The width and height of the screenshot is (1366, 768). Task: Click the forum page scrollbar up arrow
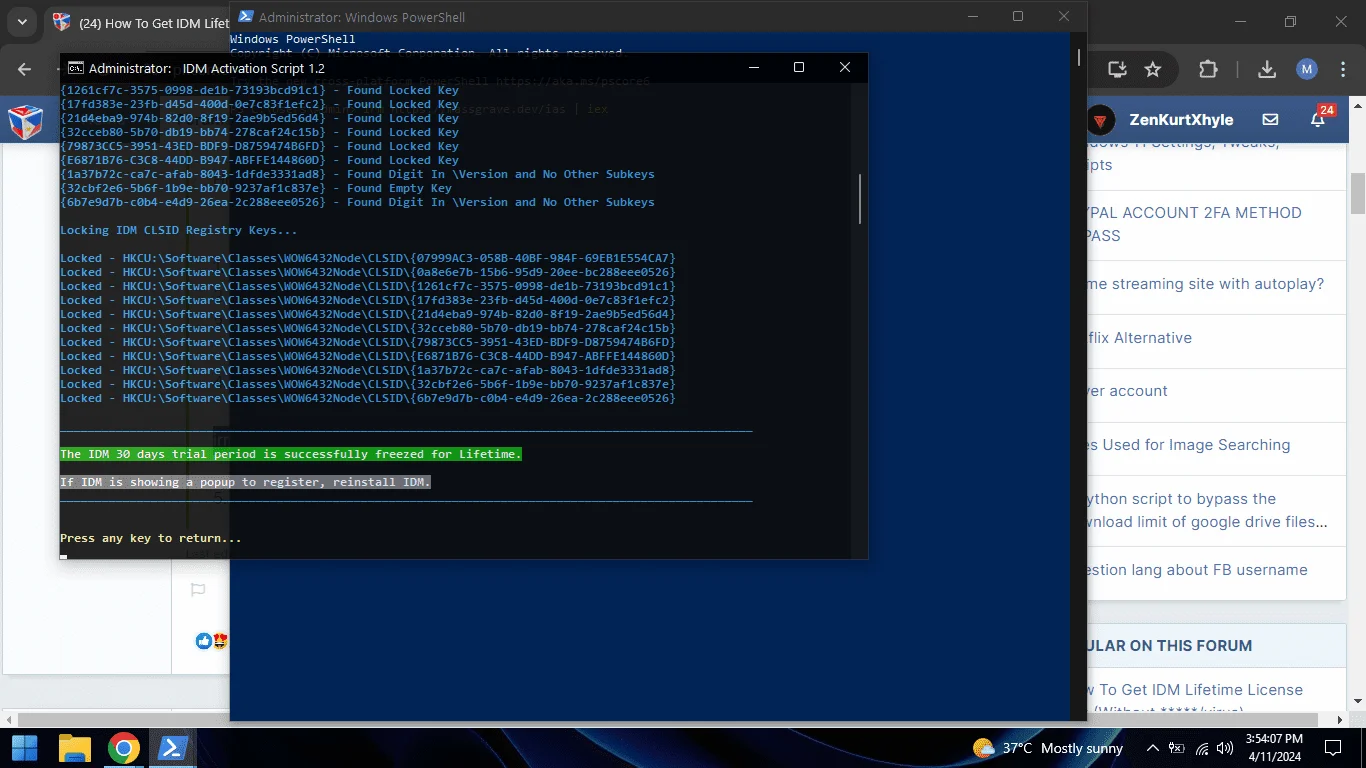tap(1358, 104)
